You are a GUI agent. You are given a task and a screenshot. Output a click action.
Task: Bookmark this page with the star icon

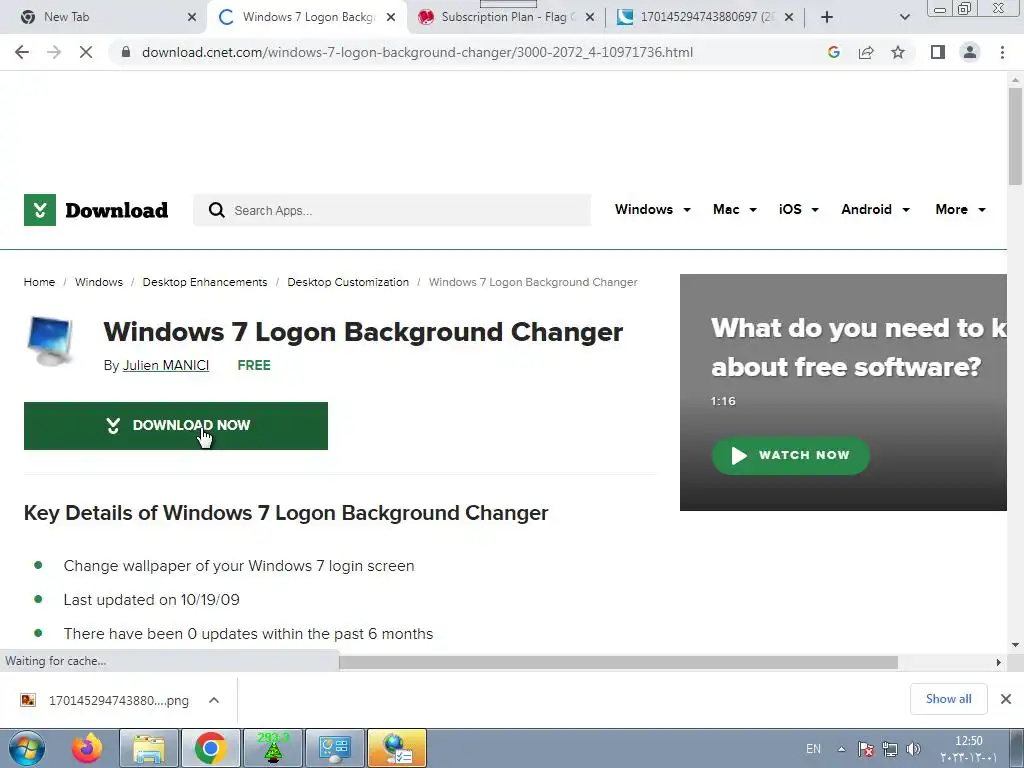[898, 52]
